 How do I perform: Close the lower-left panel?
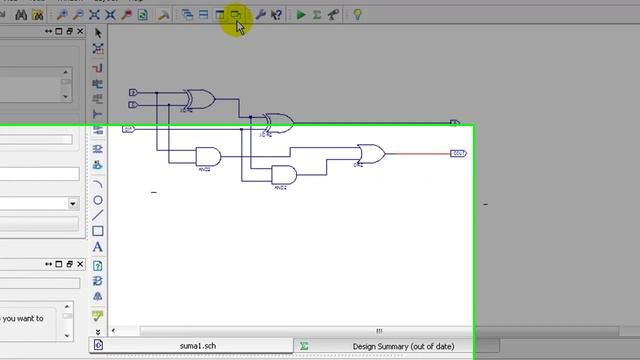click(x=80, y=264)
